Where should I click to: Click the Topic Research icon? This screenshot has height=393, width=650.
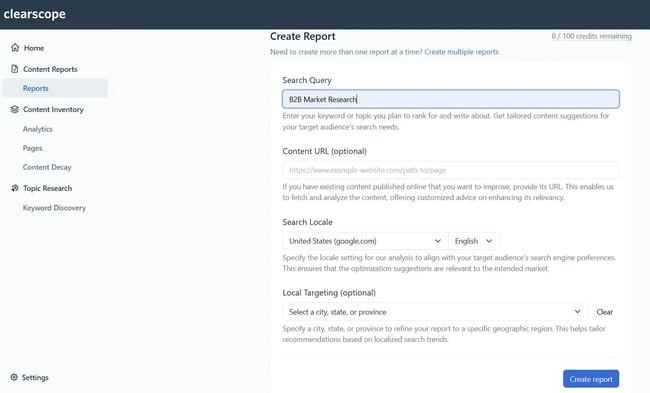(15, 188)
